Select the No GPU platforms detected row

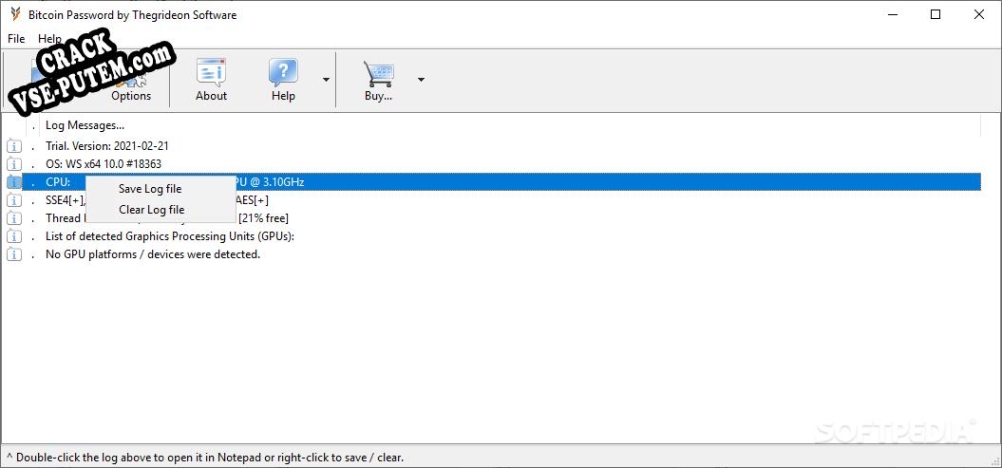(x=502, y=254)
